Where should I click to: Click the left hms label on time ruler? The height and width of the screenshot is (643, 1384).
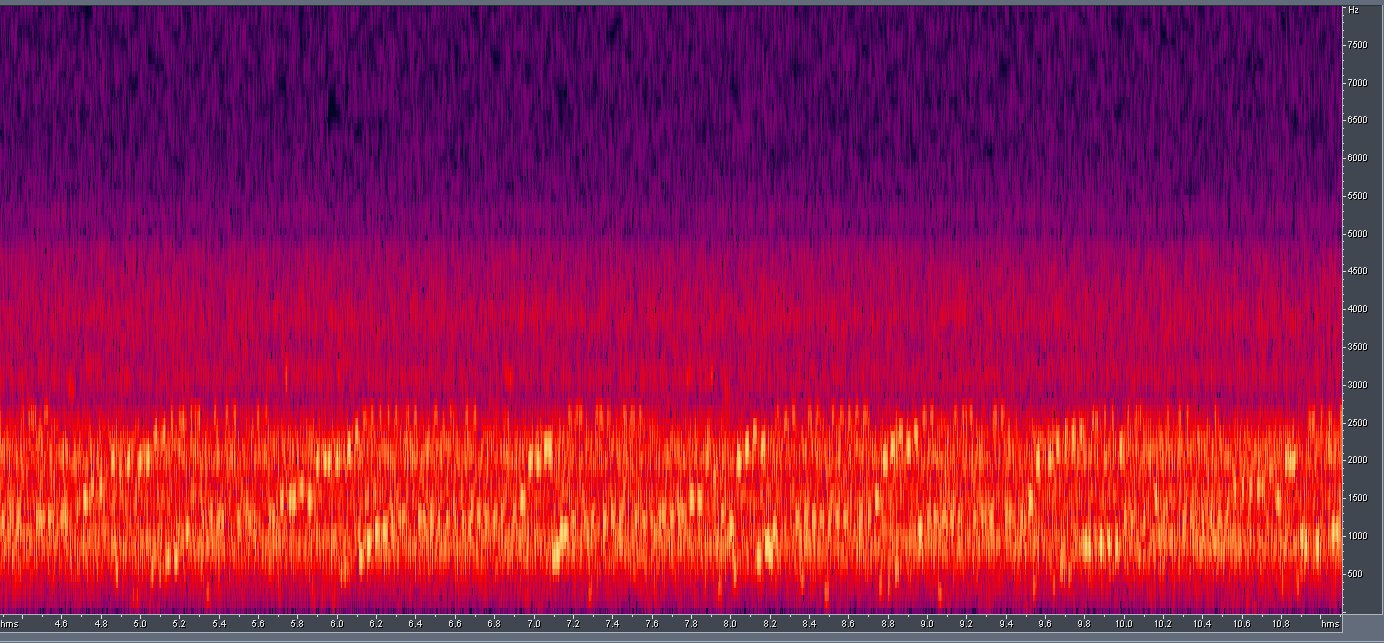pos(9,623)
